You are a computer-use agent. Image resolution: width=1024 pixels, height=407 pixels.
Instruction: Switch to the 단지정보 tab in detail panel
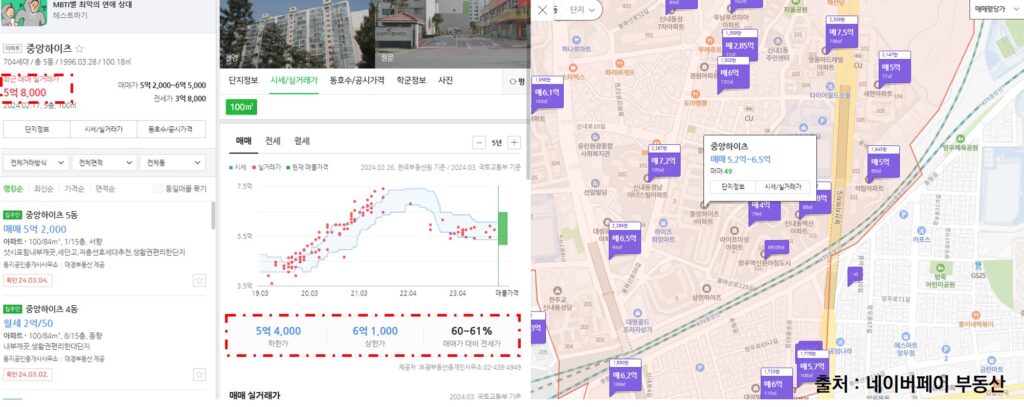tap(244, 81)
